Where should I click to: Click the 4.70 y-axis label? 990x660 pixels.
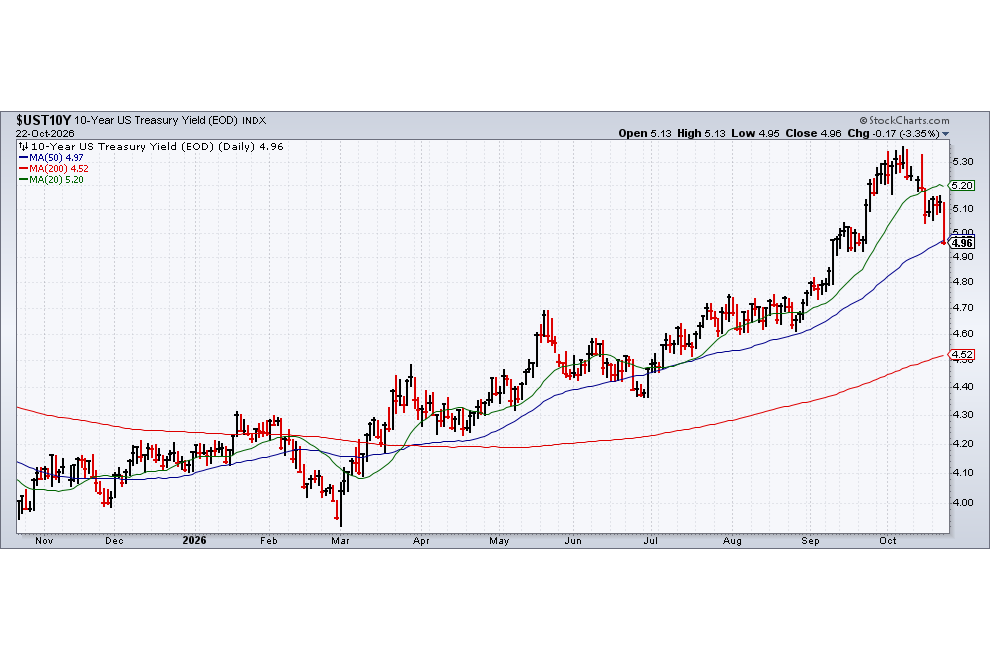963,308
